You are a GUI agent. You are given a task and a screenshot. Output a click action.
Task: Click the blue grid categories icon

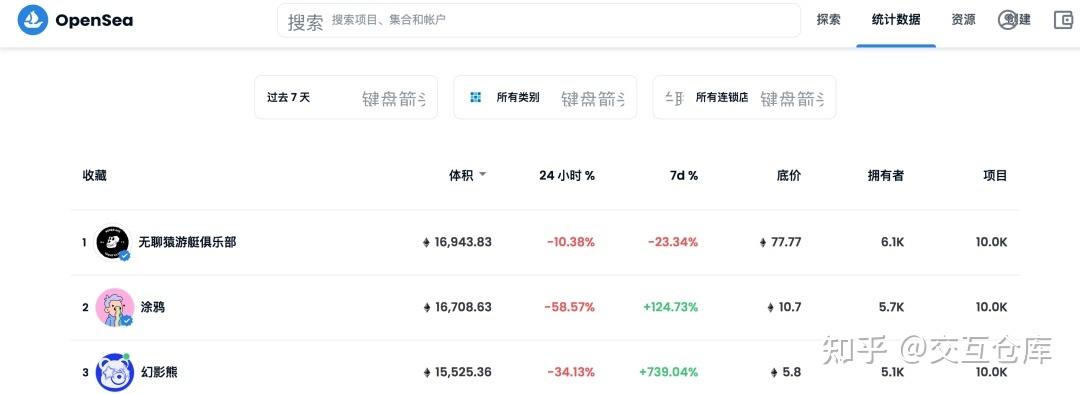pyautogui.click(x=475, y=97)
